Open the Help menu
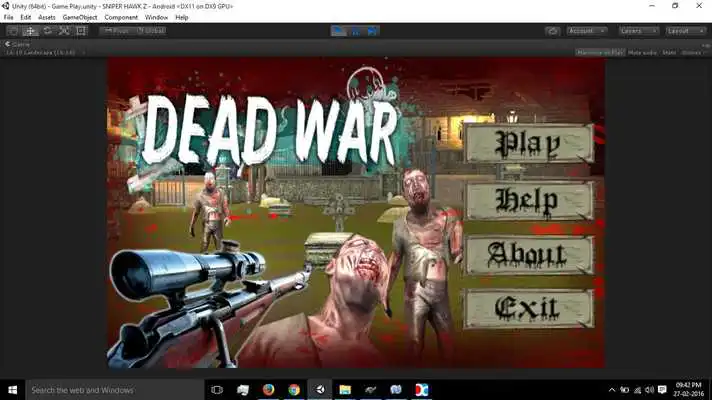Viewport: 712px width, 400px height. click(182, 17)
